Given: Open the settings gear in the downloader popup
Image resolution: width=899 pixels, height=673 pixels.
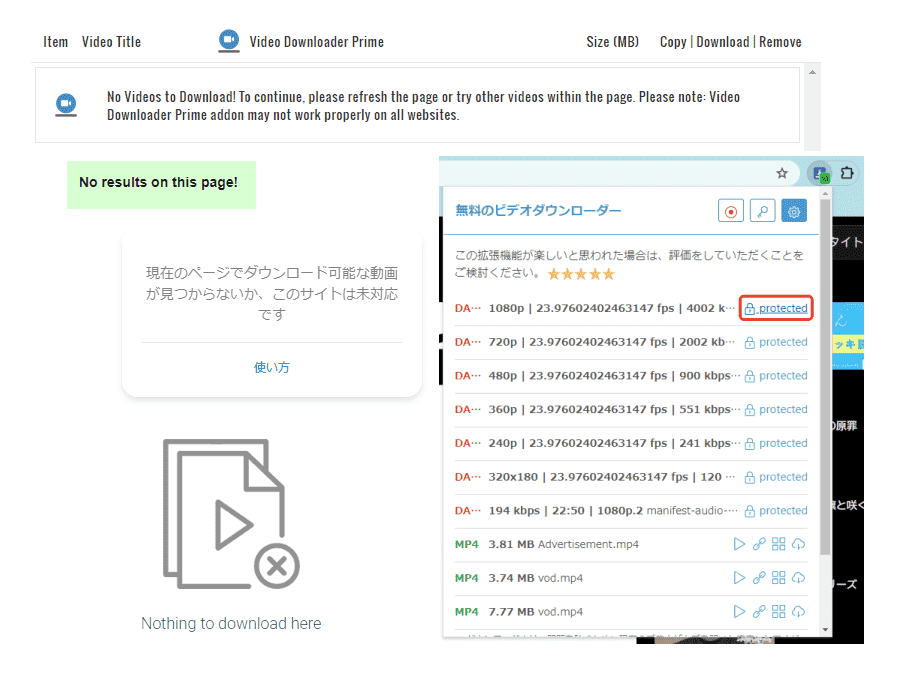Looking at the screenshot, I should click(793, 211).
